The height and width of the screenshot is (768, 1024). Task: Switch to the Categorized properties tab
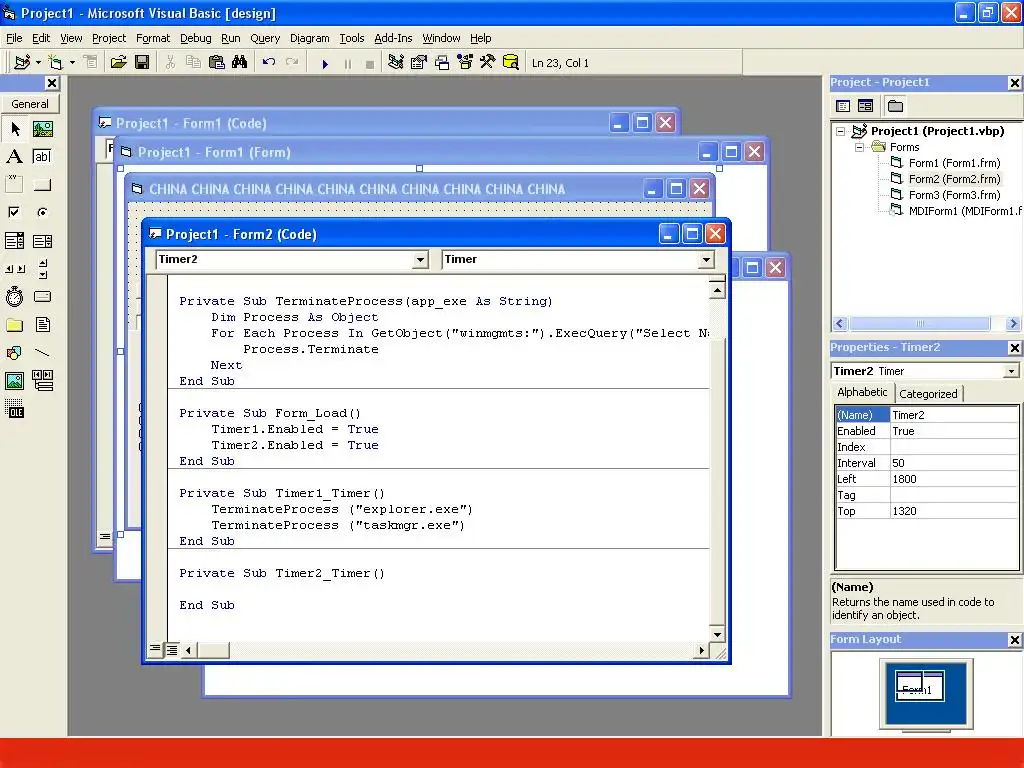[x=928, y=394]
